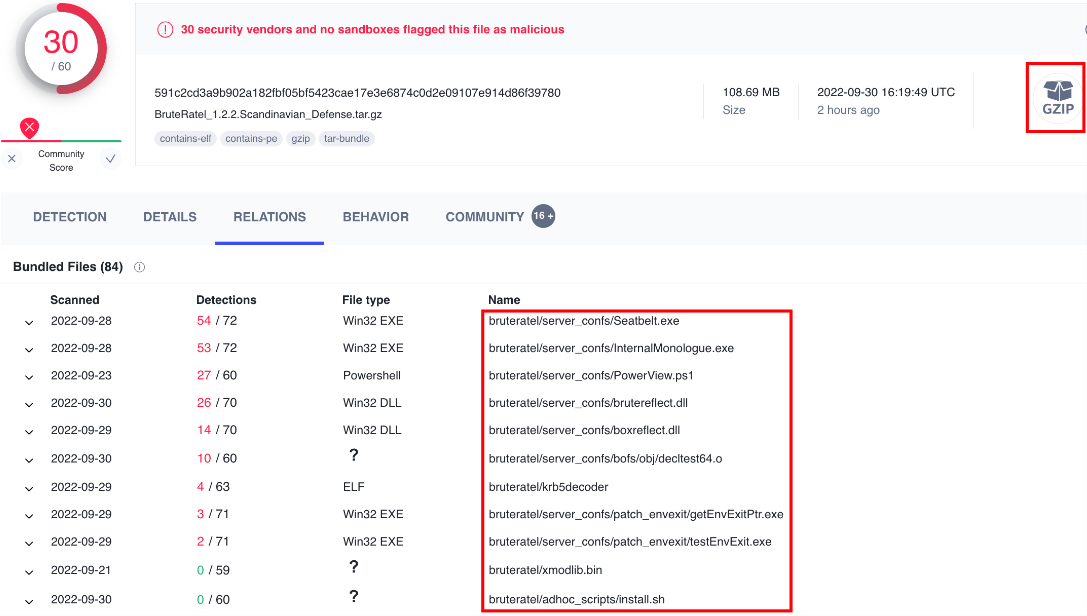Expand the xmodlib.bin row
The width and height of the screenshot is (1087, 616).
[x=29, y=572]
